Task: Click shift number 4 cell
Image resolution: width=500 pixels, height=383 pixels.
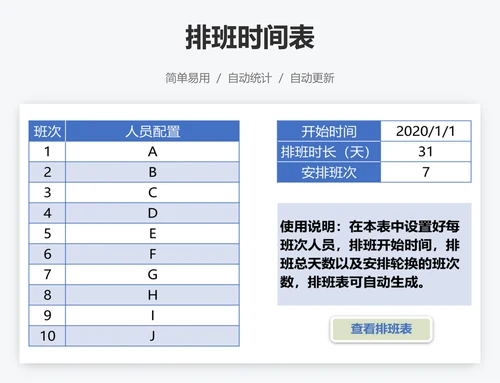Action: point(47,213)
